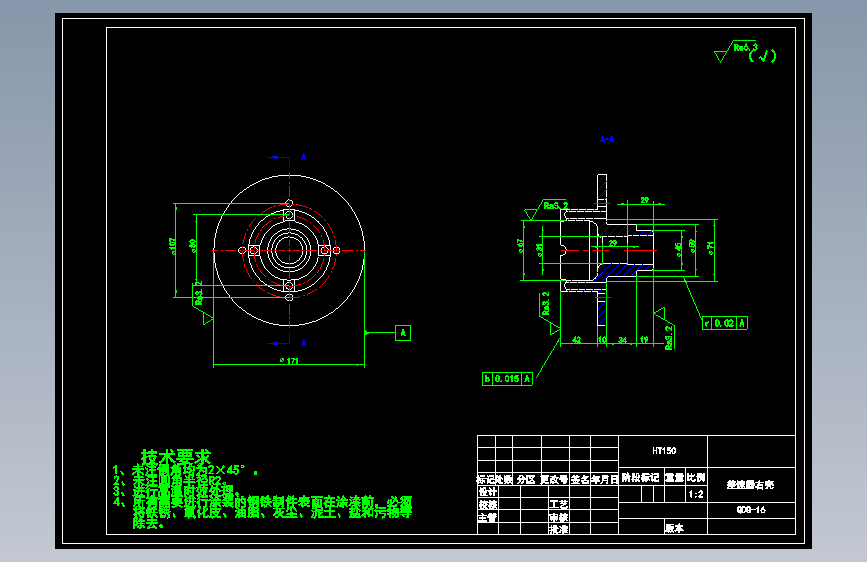Select the 比例 header in the title block

click(696, 477)
